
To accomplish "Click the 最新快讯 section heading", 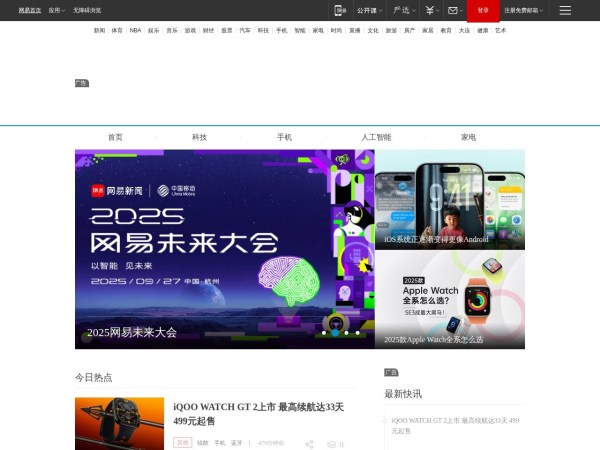I will click(403, 394).
